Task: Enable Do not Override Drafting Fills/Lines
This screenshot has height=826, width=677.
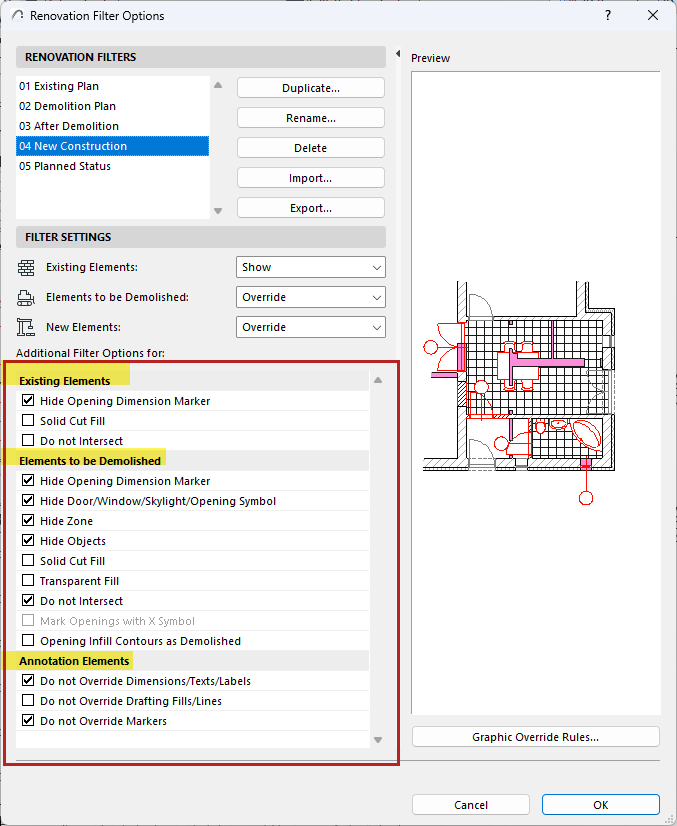Action: (x=28, y=701)
